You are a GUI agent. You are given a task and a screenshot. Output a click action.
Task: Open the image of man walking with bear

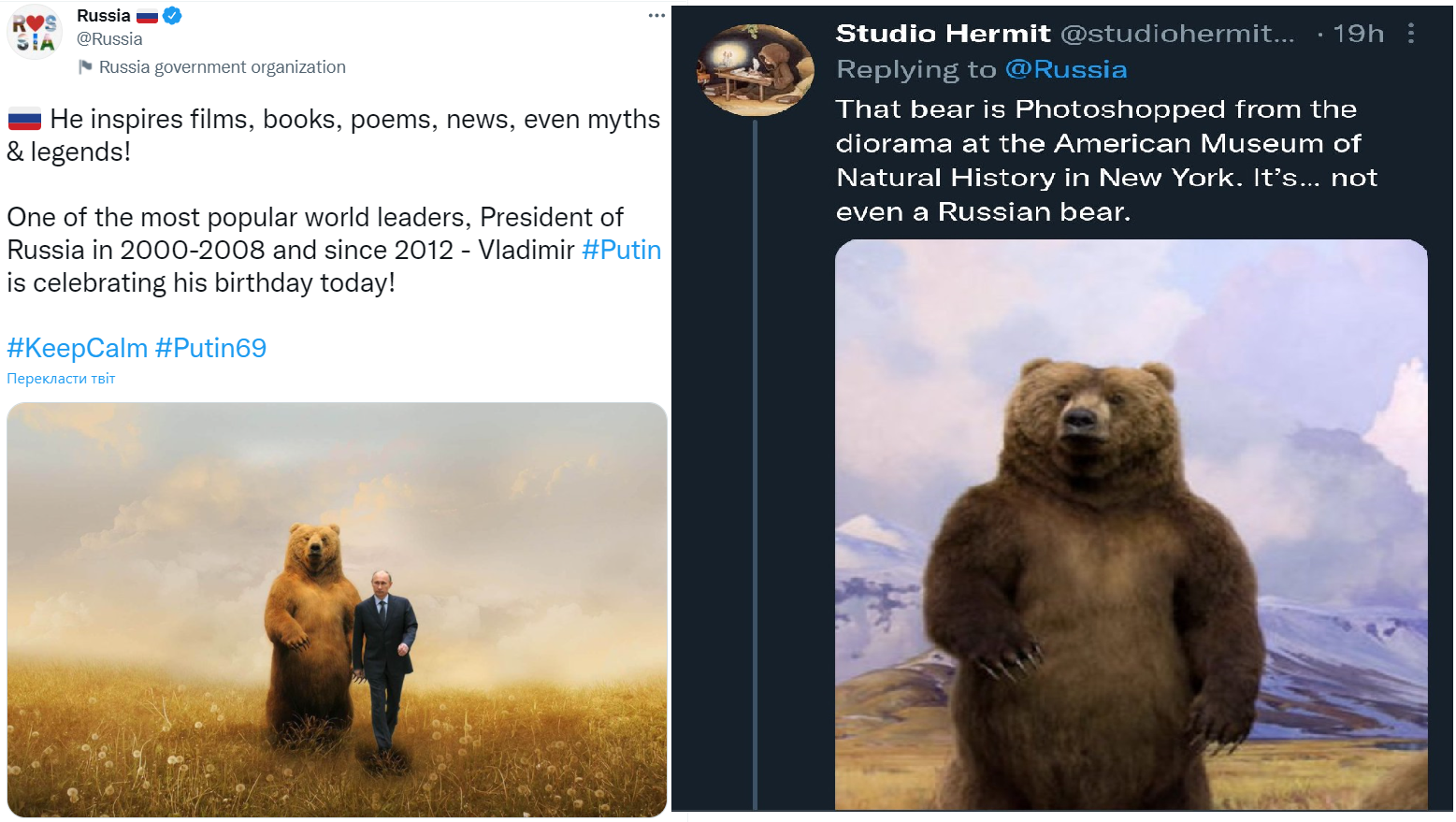(x=337, y=610)
